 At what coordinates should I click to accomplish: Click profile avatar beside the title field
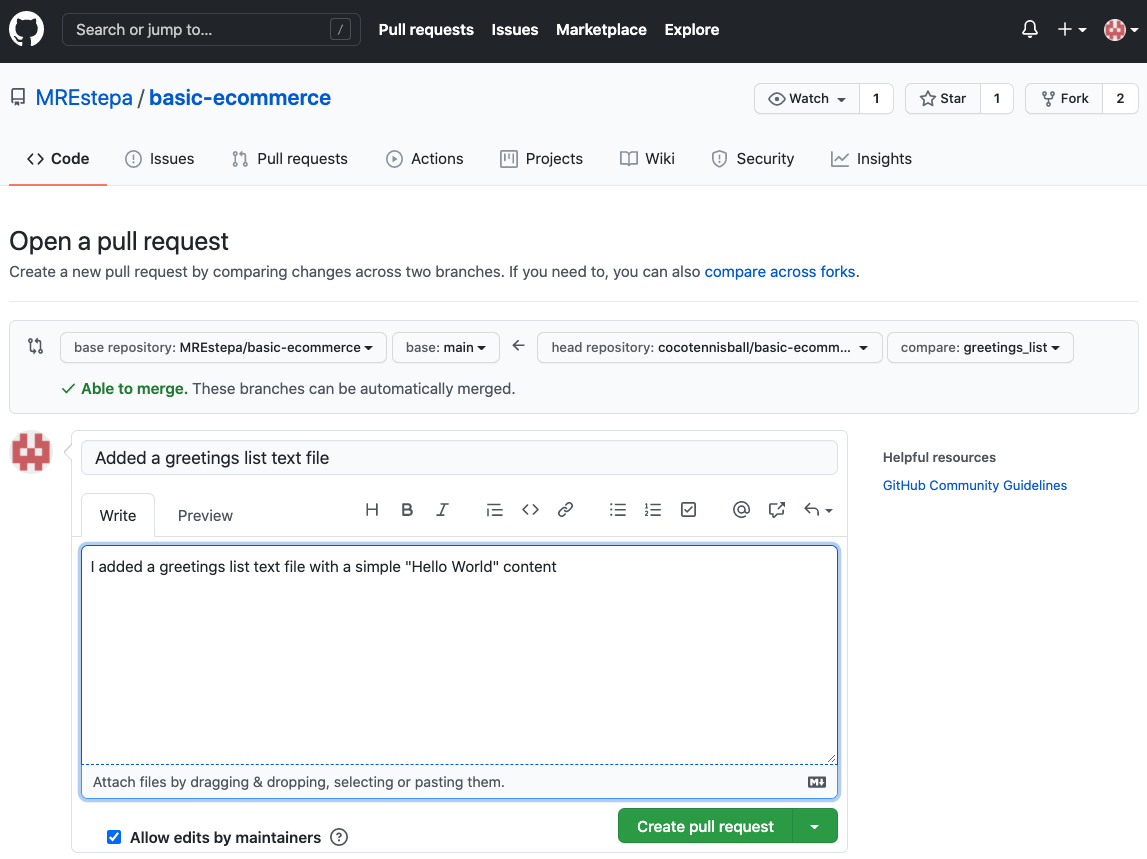[31, 451]
